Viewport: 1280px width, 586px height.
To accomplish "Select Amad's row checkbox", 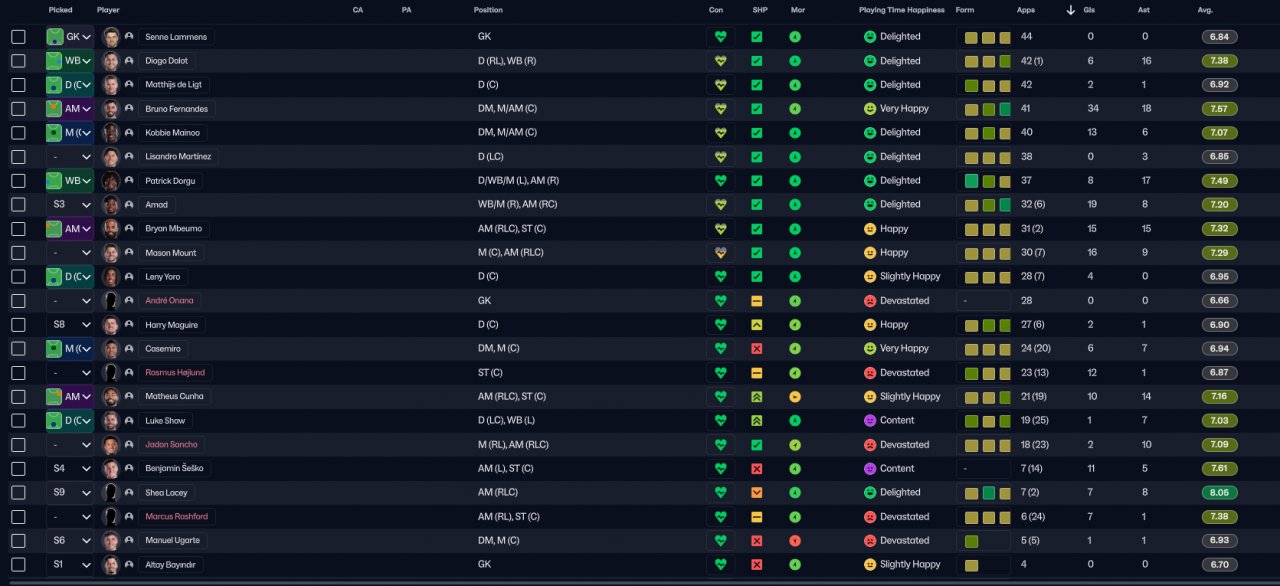I will tap(18, 205).
